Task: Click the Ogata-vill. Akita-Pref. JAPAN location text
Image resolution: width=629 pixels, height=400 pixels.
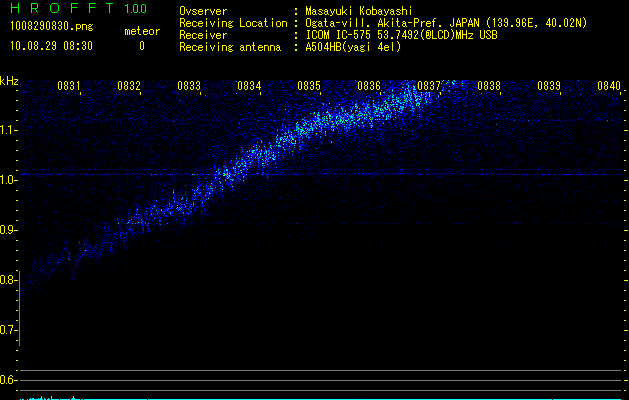Action: point(446,23)
